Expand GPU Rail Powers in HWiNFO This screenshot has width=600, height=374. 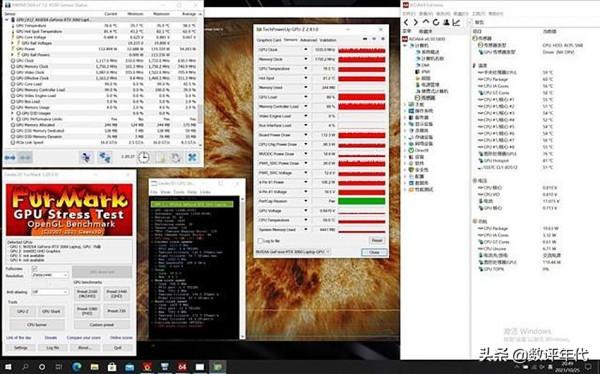(x=12, y=55)
